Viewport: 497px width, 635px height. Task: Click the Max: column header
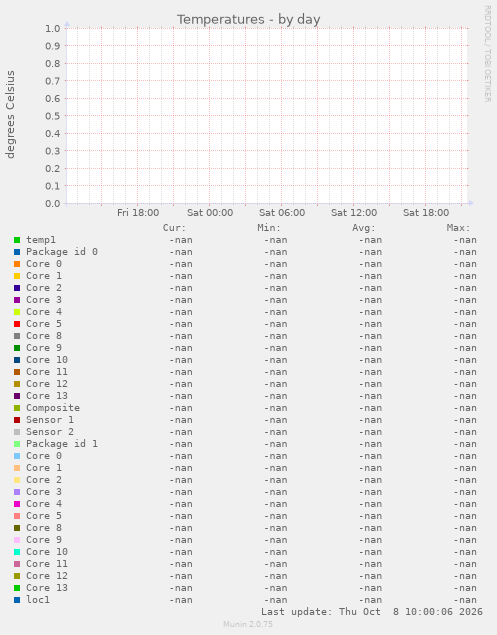pyautogui.click(x=459, y=228)
